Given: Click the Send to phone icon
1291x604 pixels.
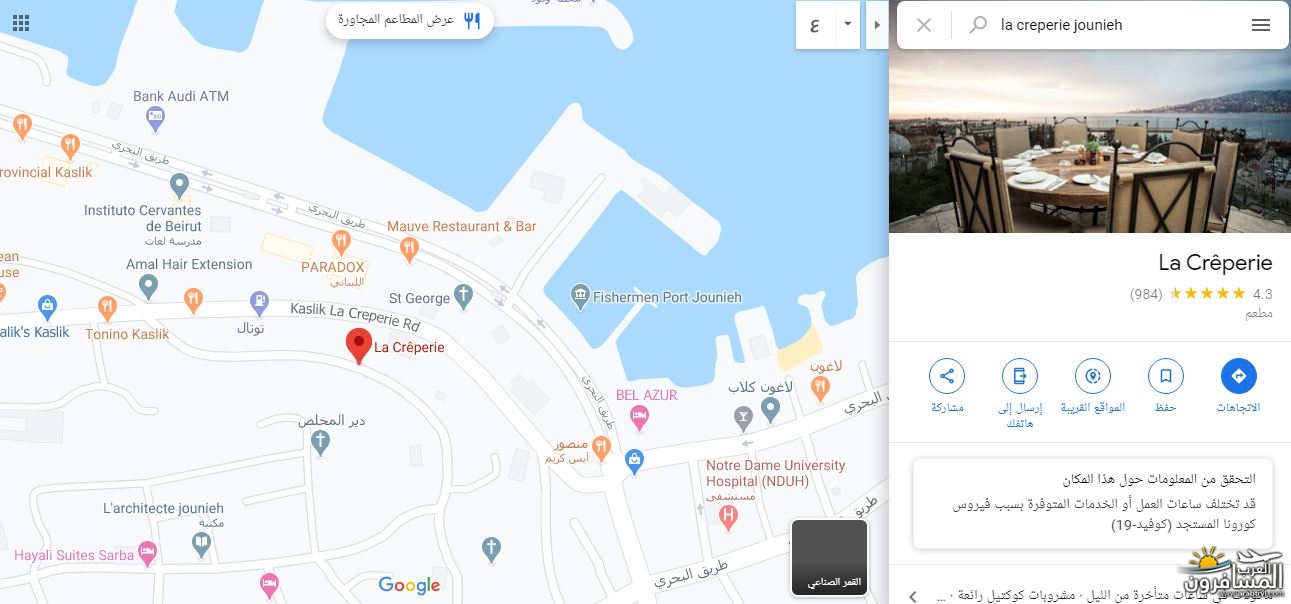Looking at the screenshot, I should pyautogui.click(x=1019, y=377).
